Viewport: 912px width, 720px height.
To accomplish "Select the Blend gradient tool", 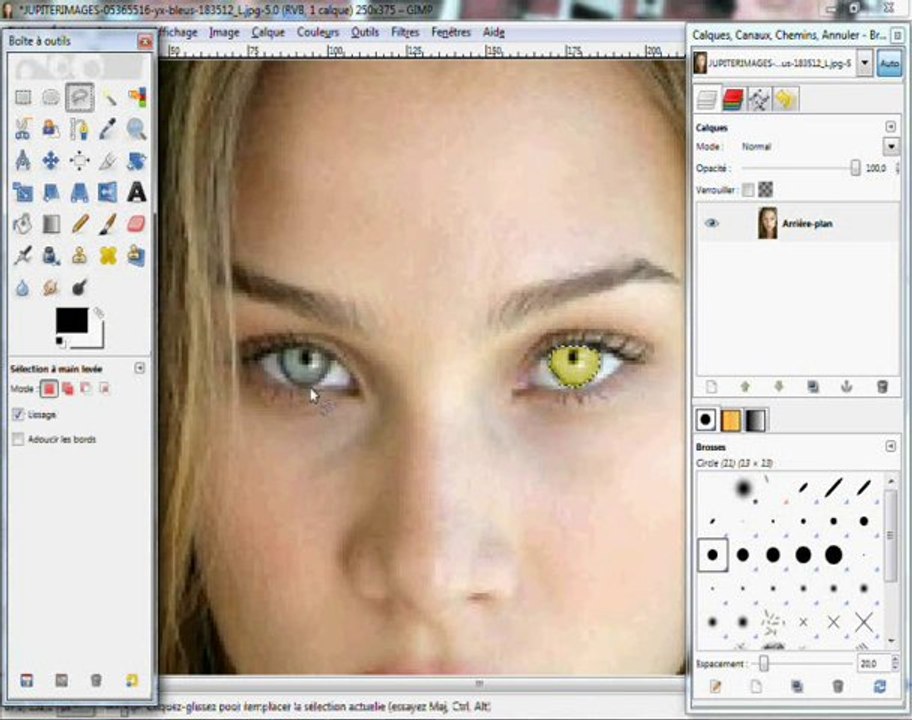I will point(51,224).
